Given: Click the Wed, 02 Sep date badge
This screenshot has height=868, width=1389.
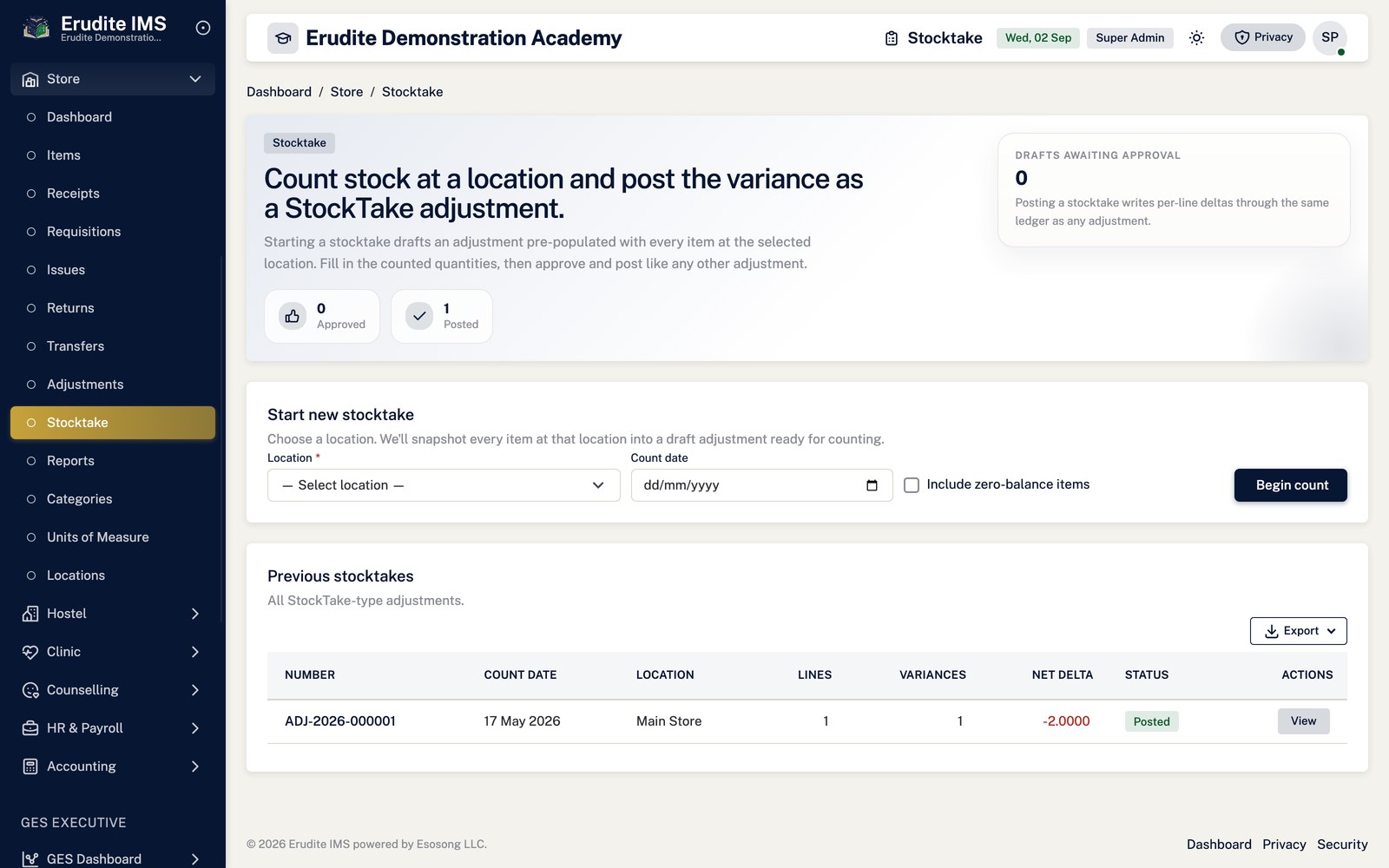Looking at the screenshot, I should tap(1038, 38).
